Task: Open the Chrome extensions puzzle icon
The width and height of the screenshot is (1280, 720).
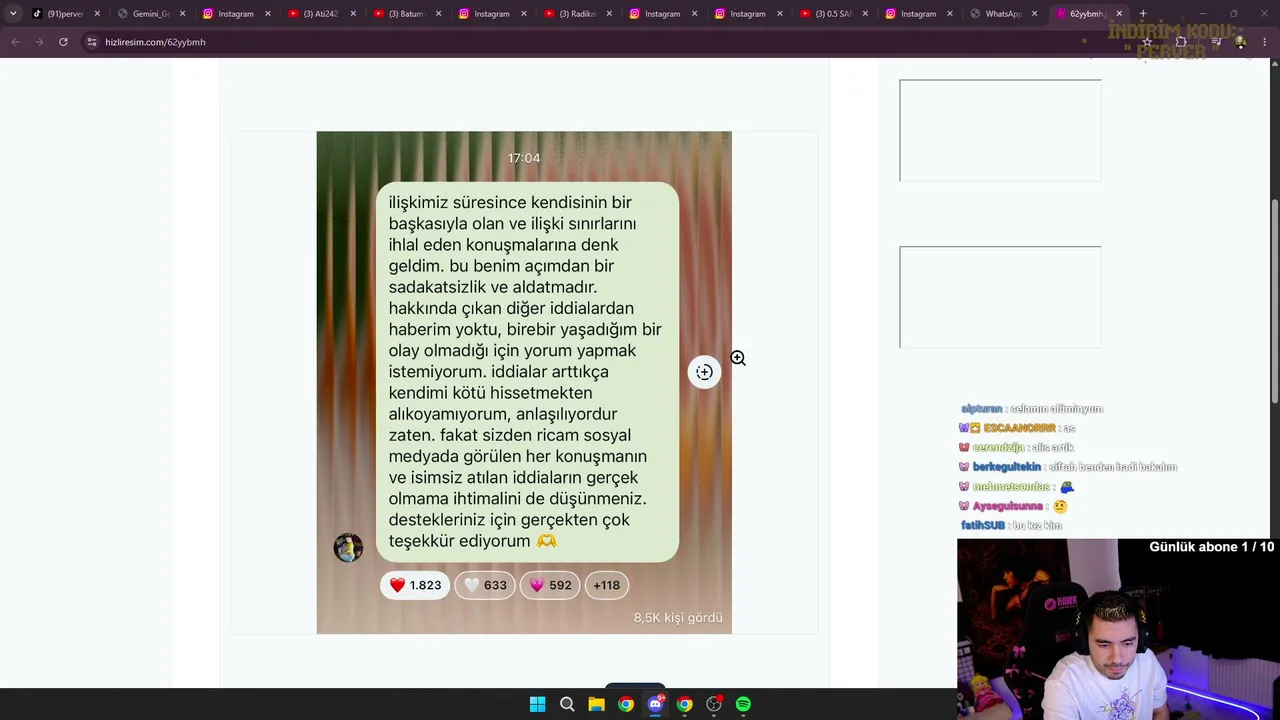Action: pos(1181,42)
